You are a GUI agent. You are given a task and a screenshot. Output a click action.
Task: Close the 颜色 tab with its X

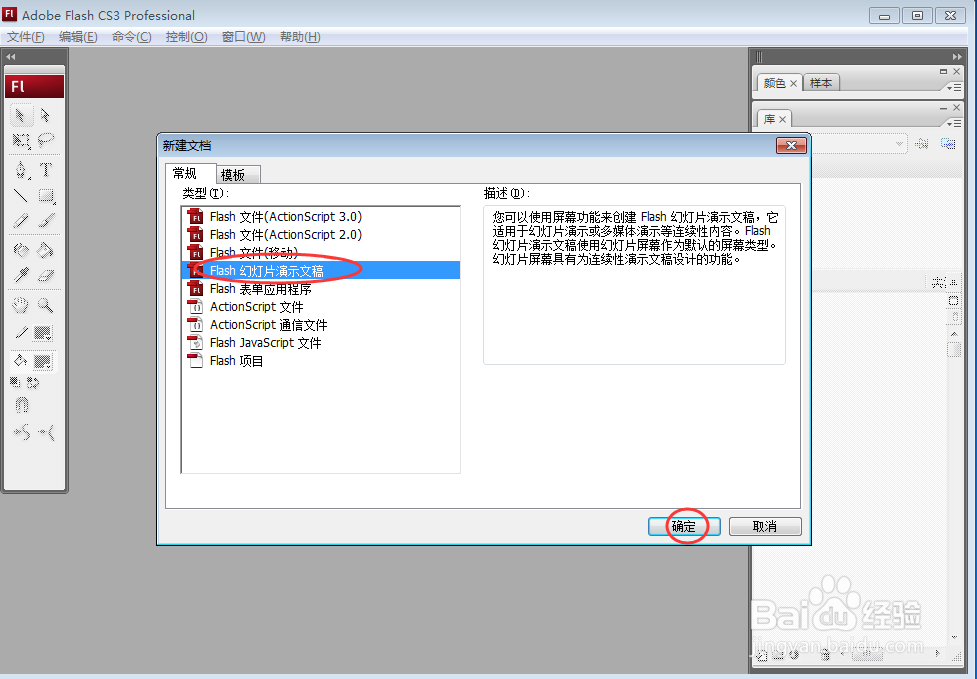(x=793, y=83)
